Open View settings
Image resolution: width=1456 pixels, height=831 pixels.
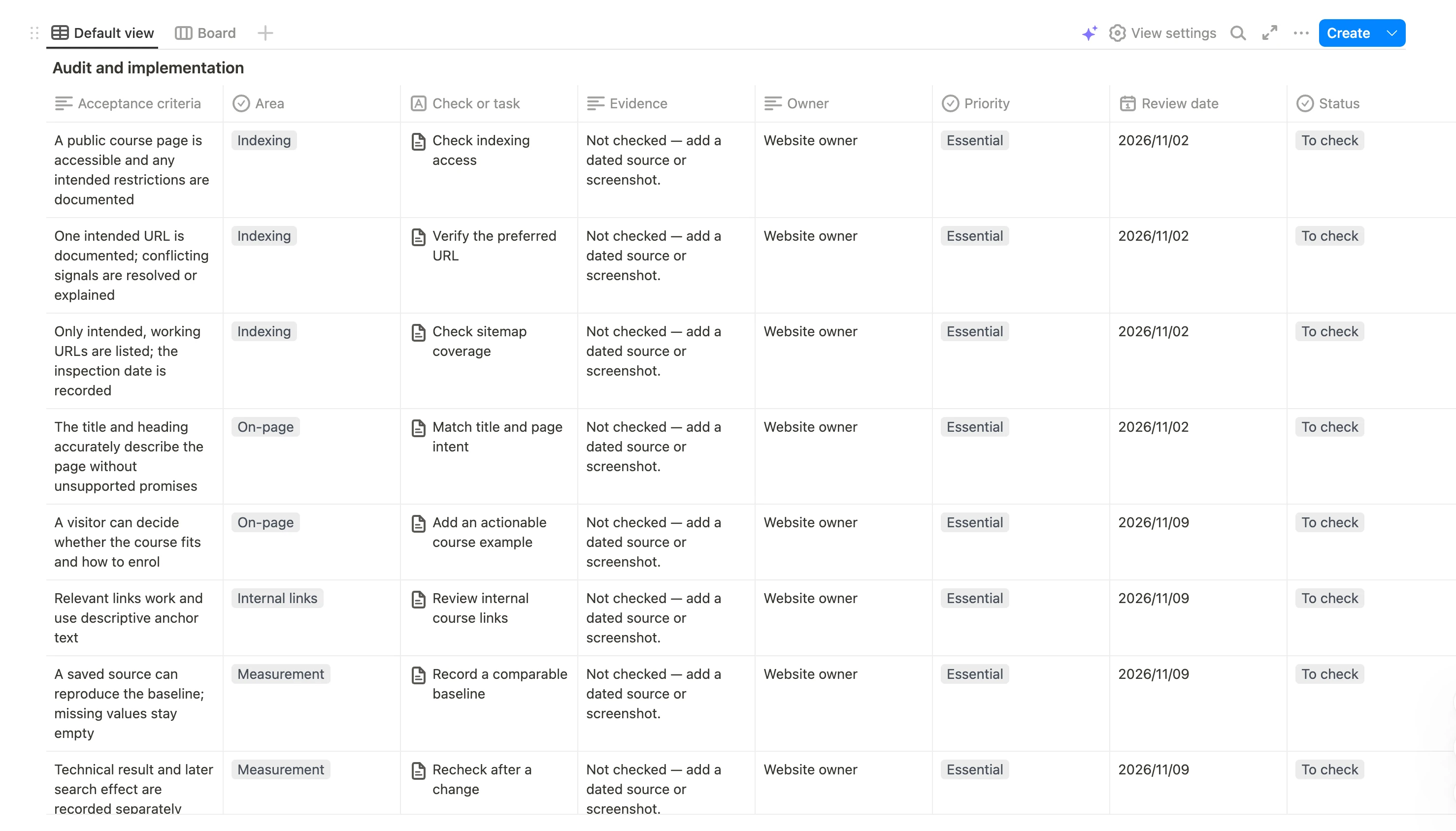pyautogui.click(x=1162, y=33)
